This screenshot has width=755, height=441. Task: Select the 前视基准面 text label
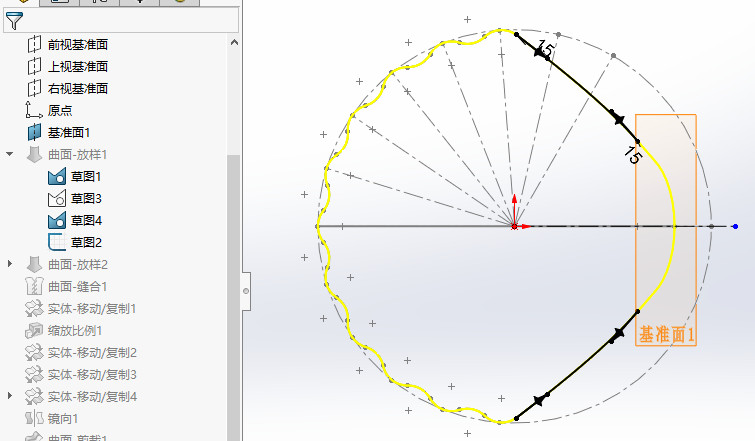(x=78, y=44)
